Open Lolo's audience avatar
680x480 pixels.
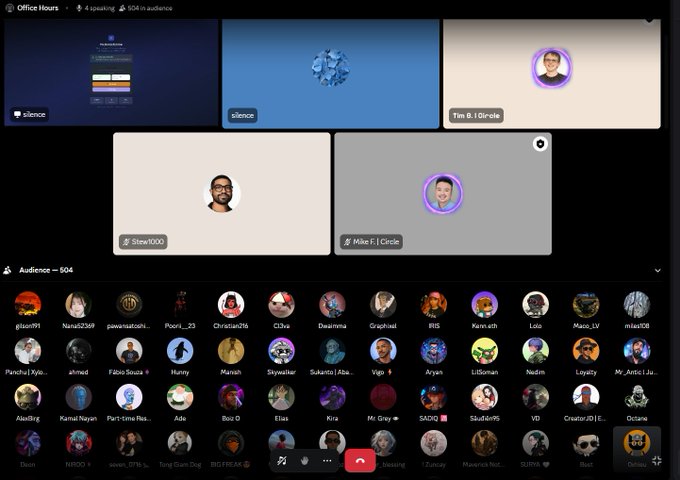535,304
